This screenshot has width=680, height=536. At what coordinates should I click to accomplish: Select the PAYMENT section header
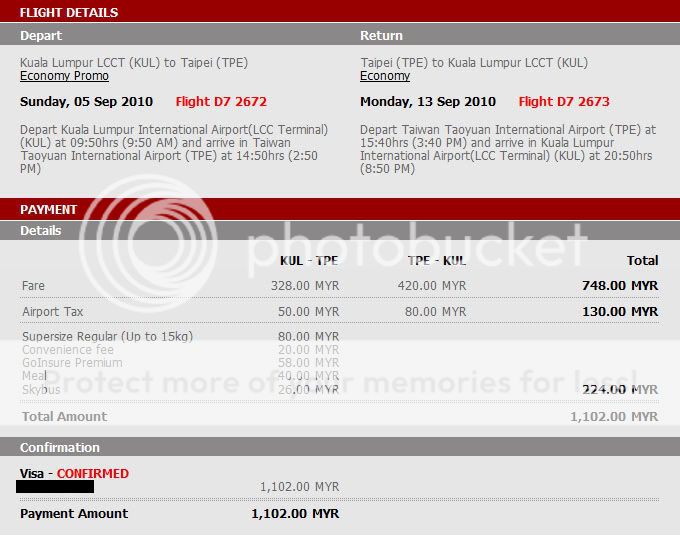click(49, 209)
